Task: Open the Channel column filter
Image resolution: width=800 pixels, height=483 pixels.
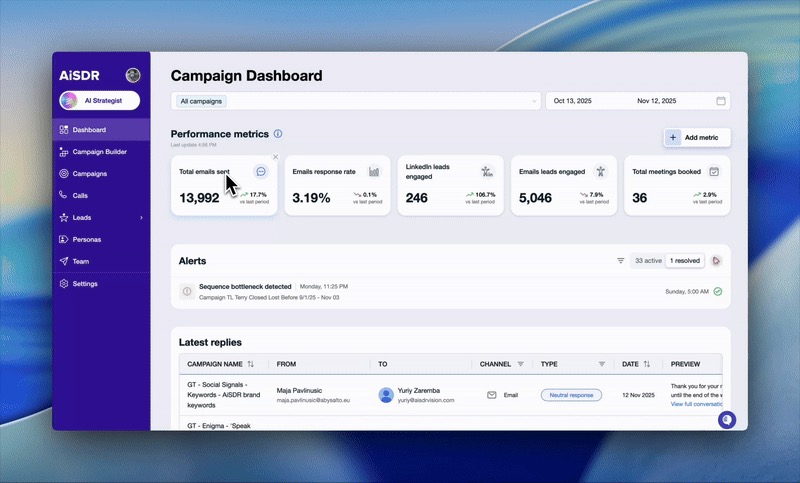Action: pos(520,364)
